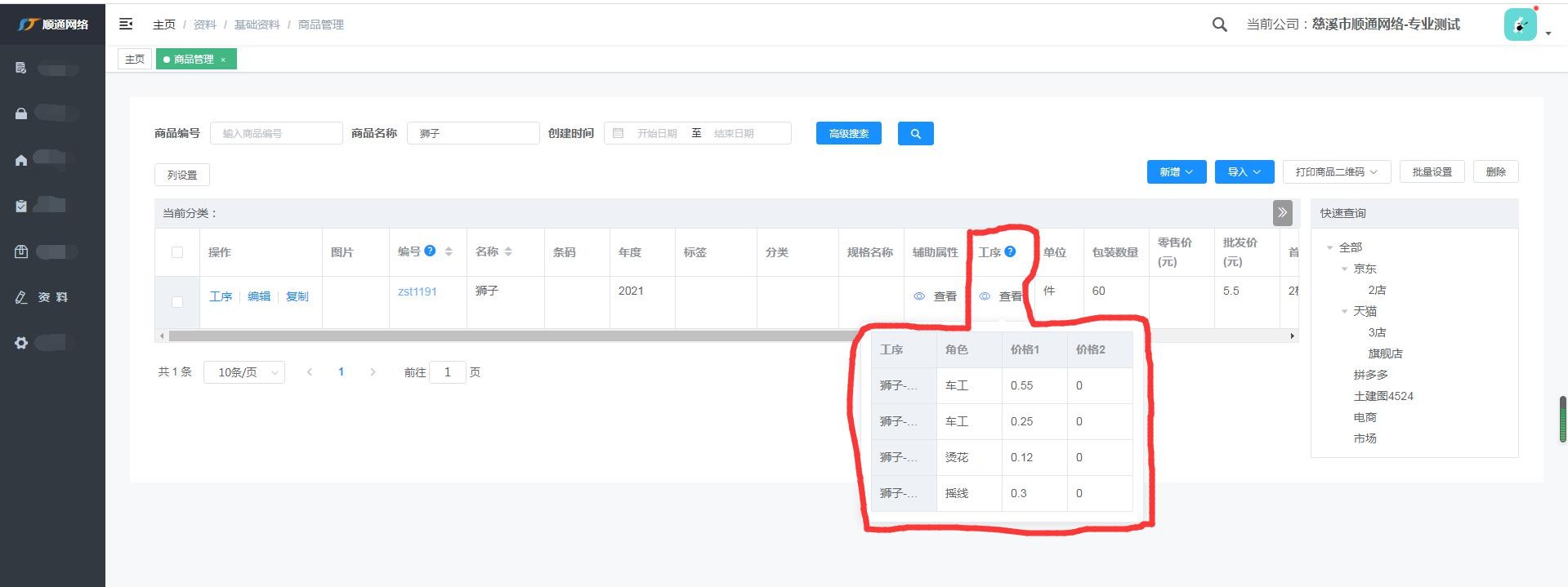Screen dimensions: 1568x587
Task: Open the settings gear in sidebar
Action: pyautogui.click(x=21, y=343)
